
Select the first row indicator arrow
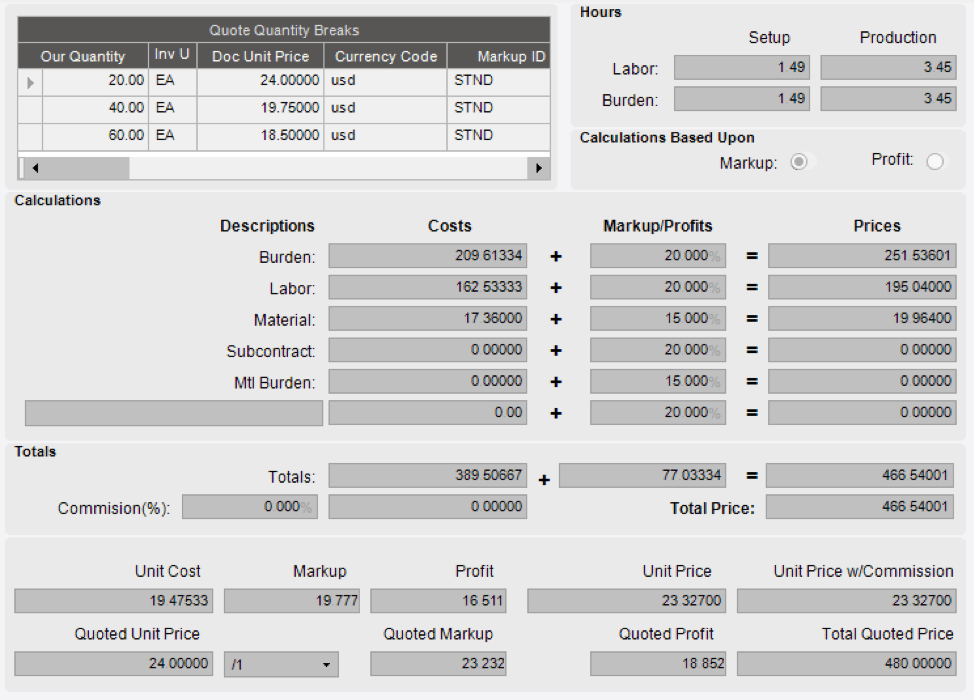(x=30, y=81)
